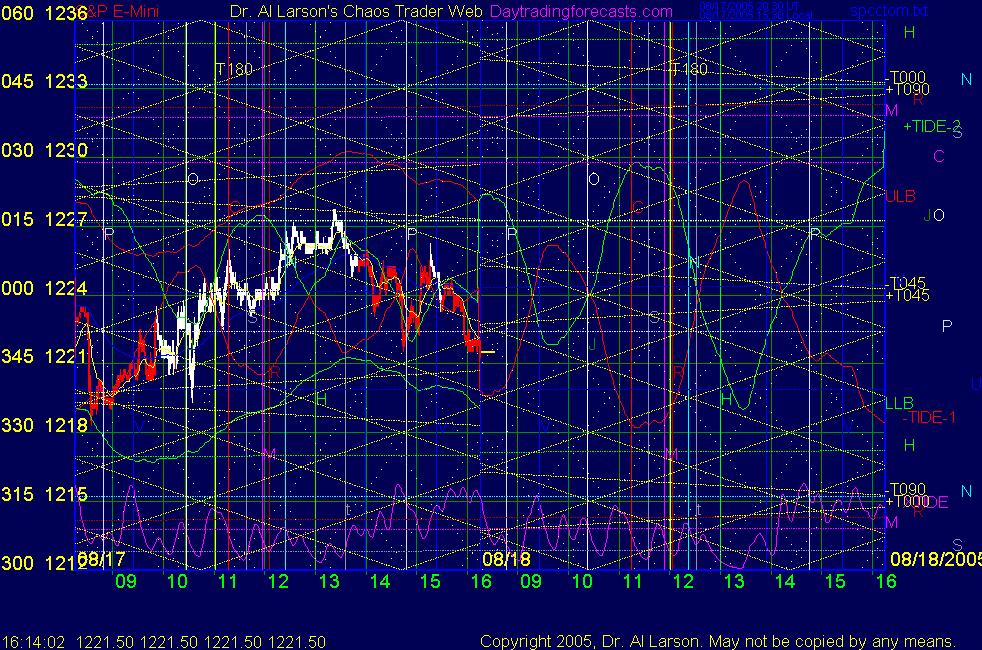Click the "345 1221" price axis label
This screenshot has height=650, width=982.
point(44,356)
